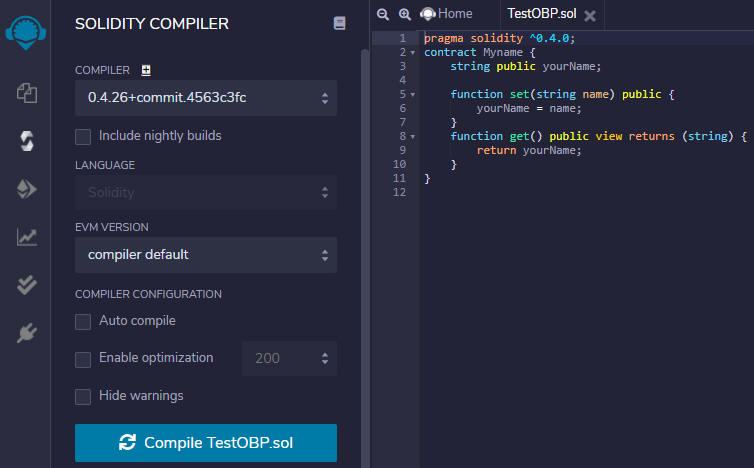The image size is (754, 468).
Task: Open the File explorers sidebar icon
Action: coord(27,93)
